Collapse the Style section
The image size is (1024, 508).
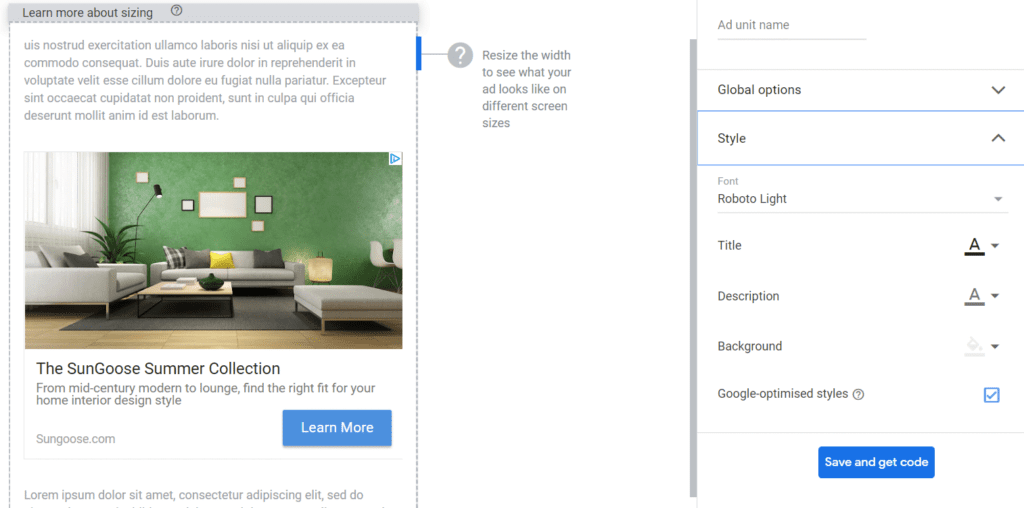(860, 138)
